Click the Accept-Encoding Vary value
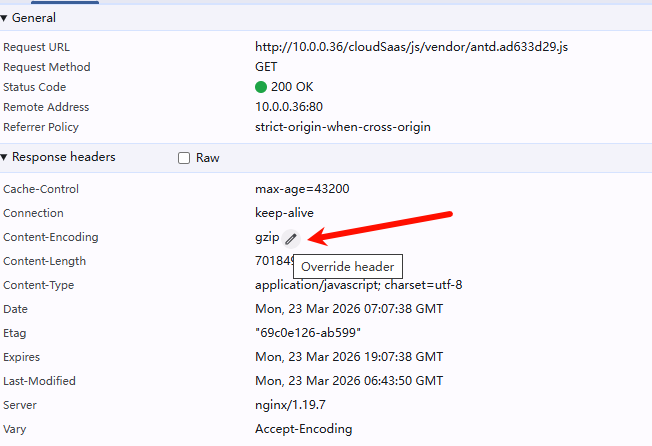 (304, 429)
